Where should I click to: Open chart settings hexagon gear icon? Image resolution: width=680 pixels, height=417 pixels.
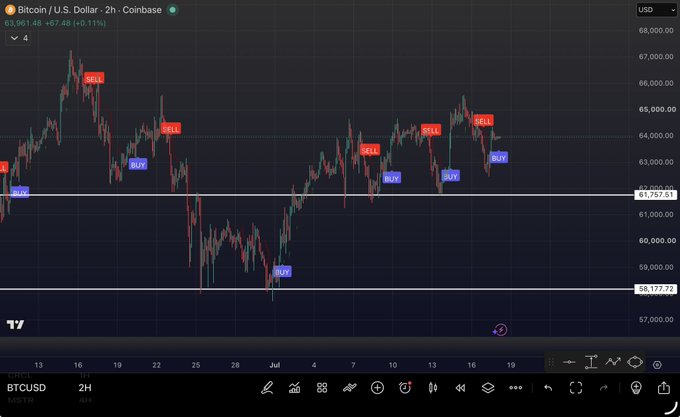[x=657, y=365]
